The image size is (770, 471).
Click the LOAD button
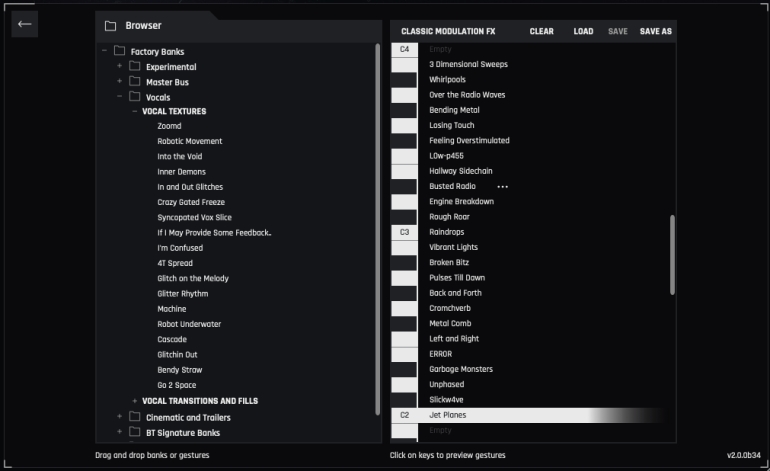[583, 31]
